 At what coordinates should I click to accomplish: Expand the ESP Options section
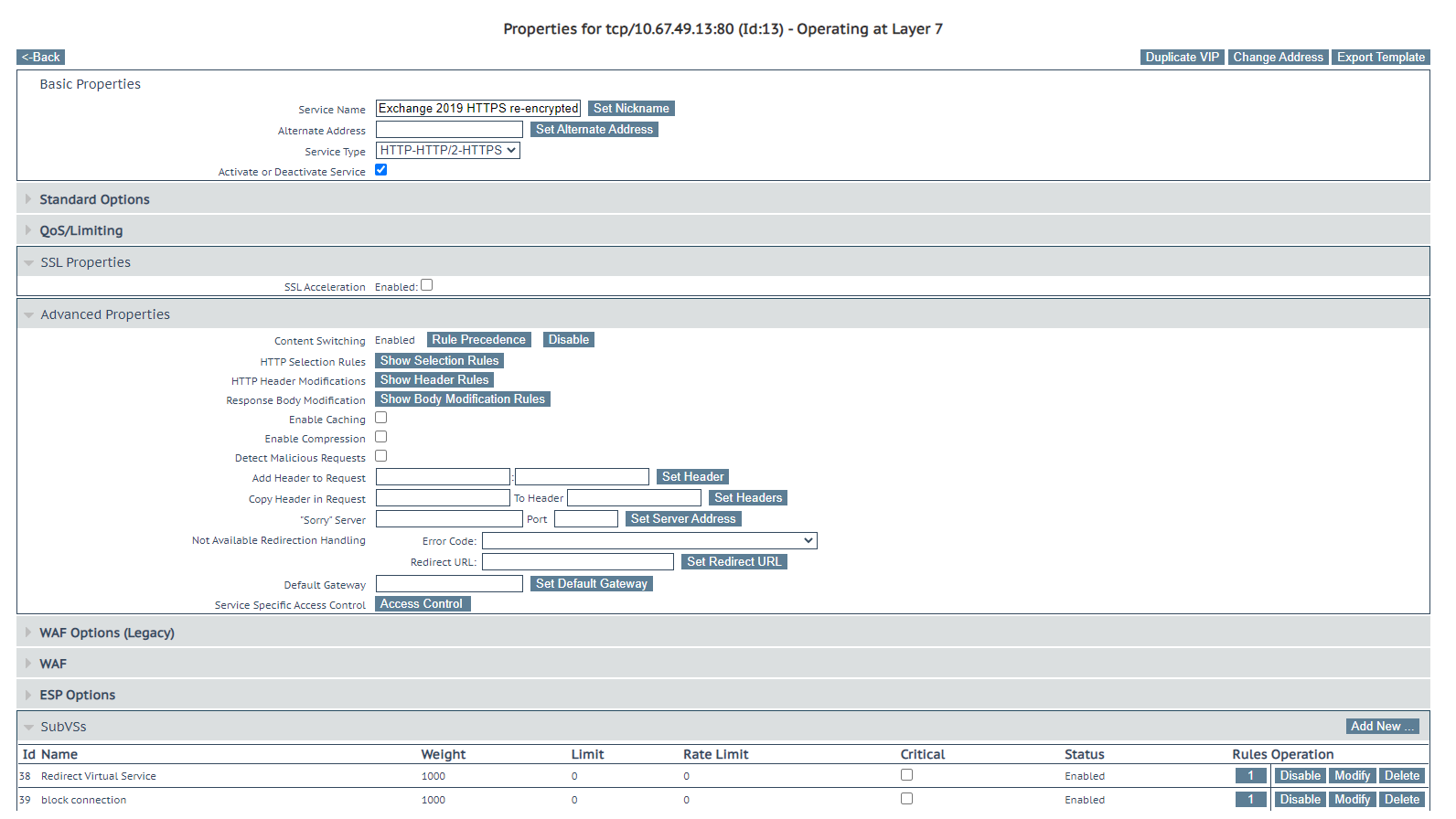click(x=723, y=695)
